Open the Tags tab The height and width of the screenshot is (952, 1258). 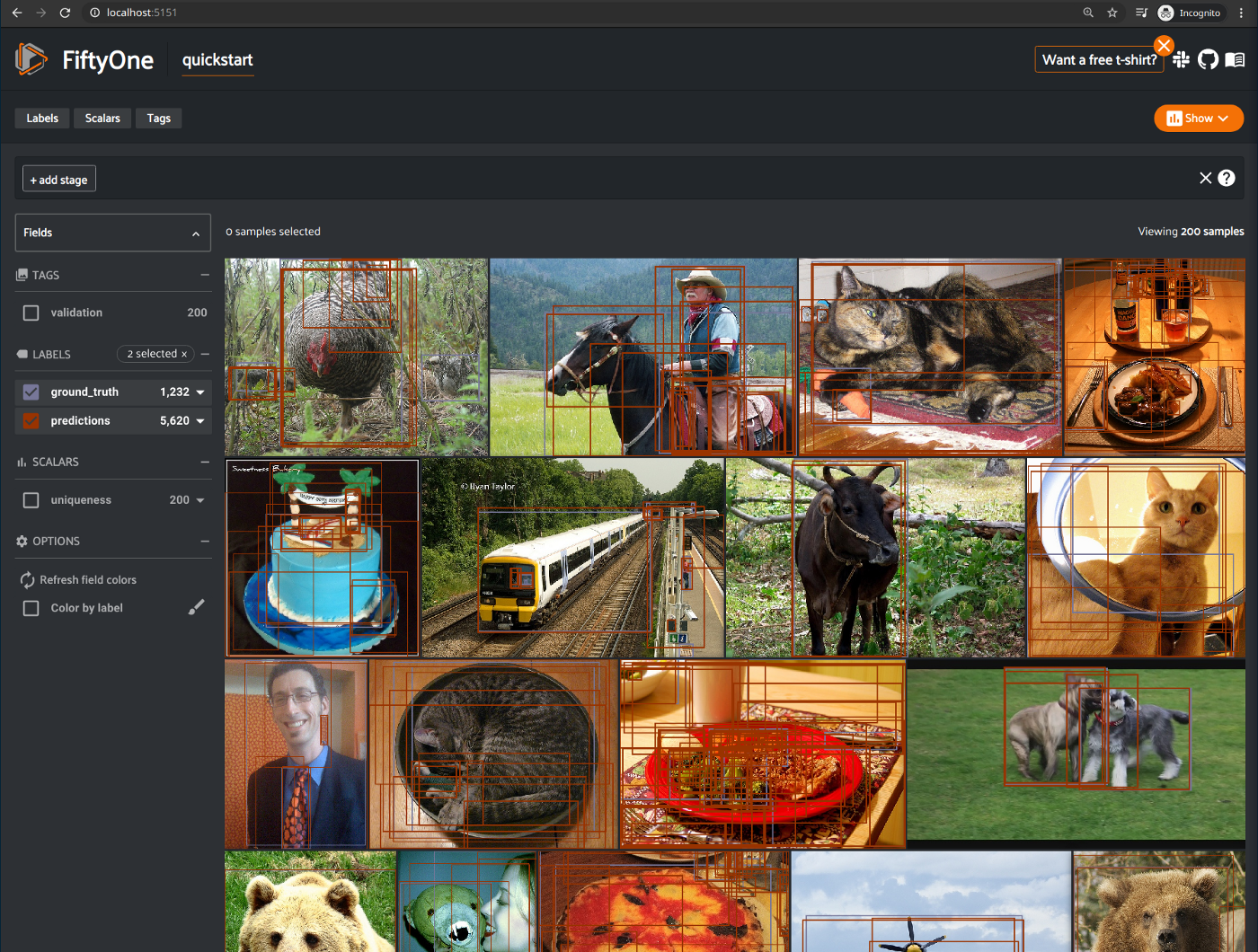point(159,119)
